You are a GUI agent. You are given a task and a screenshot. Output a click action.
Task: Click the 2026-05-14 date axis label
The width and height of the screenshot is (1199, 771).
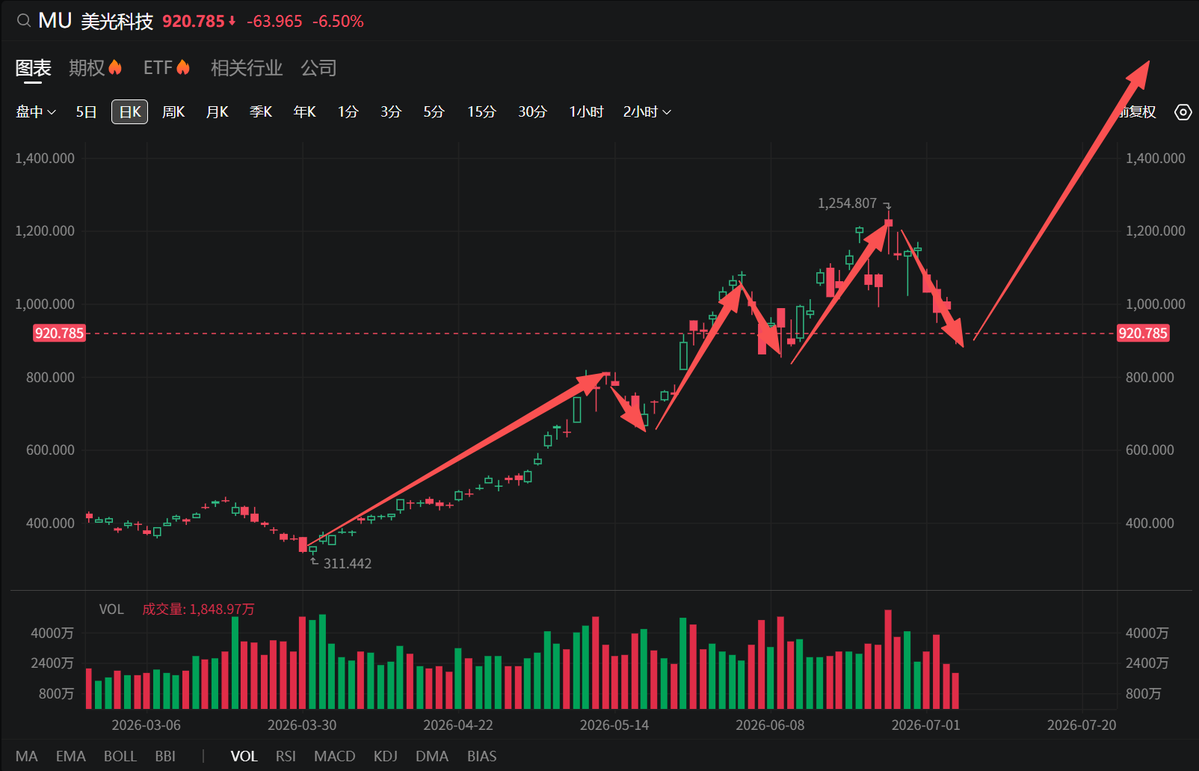pyautogui.click(x=614, y=724)
